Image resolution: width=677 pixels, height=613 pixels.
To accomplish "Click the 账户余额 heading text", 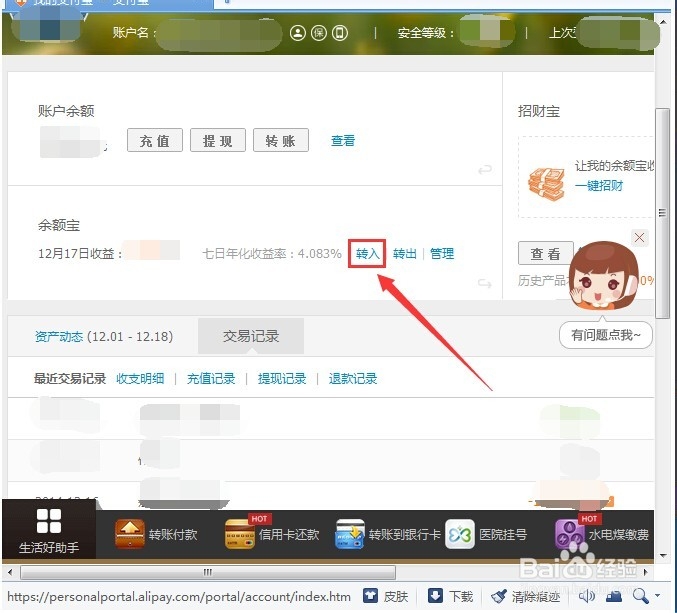I will [x=66, y=111].
